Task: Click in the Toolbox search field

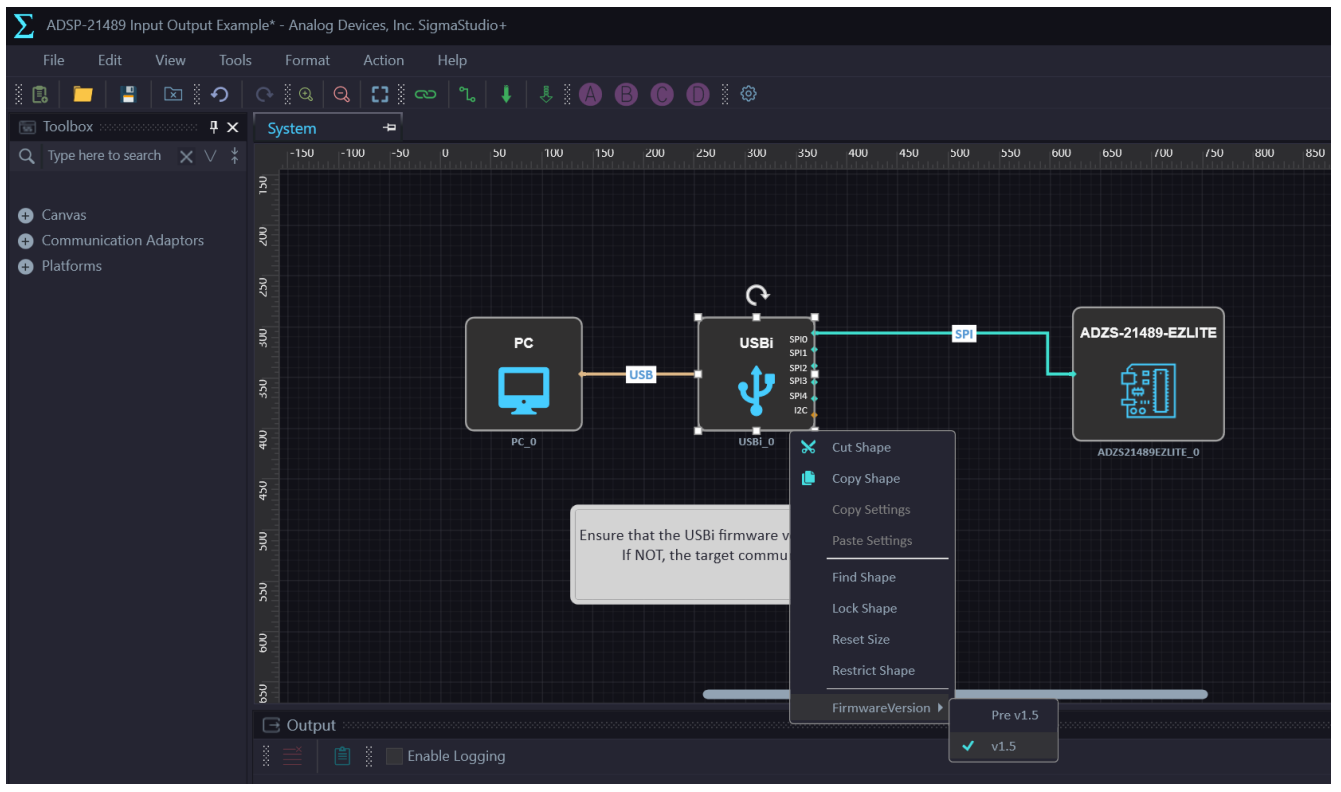Action: point(105,156)
